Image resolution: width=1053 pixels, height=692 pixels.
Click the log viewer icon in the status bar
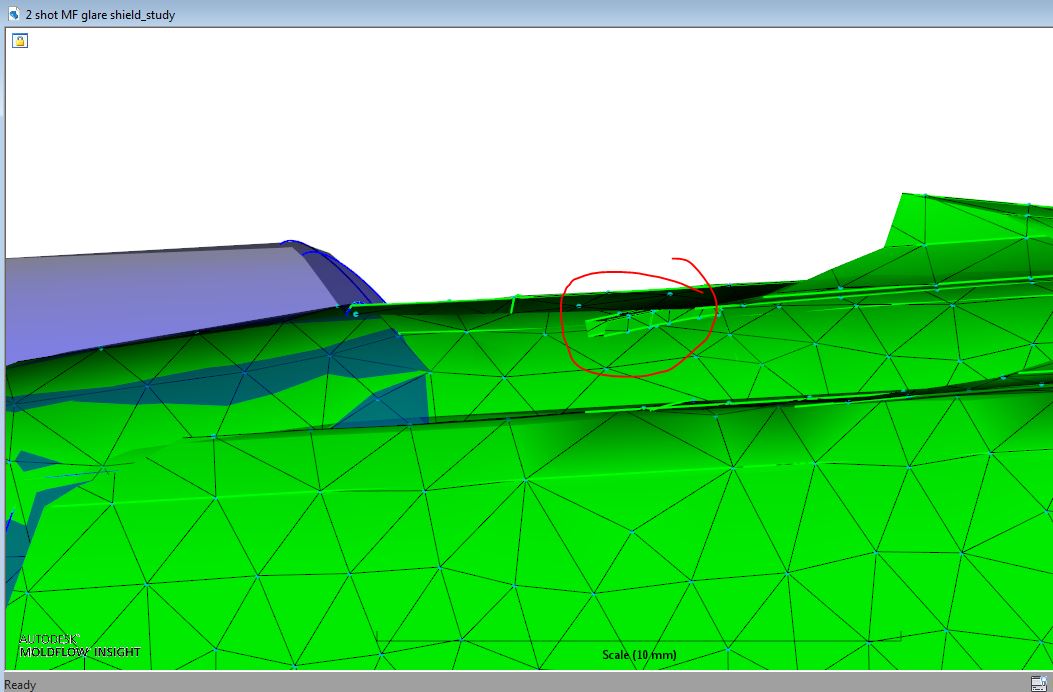point(1037,682)
